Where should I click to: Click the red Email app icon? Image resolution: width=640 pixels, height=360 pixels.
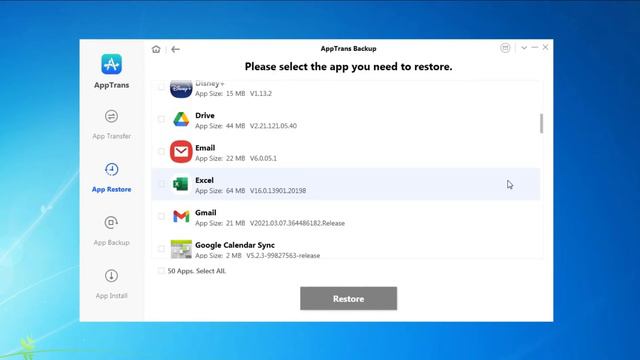coord(181,152)
